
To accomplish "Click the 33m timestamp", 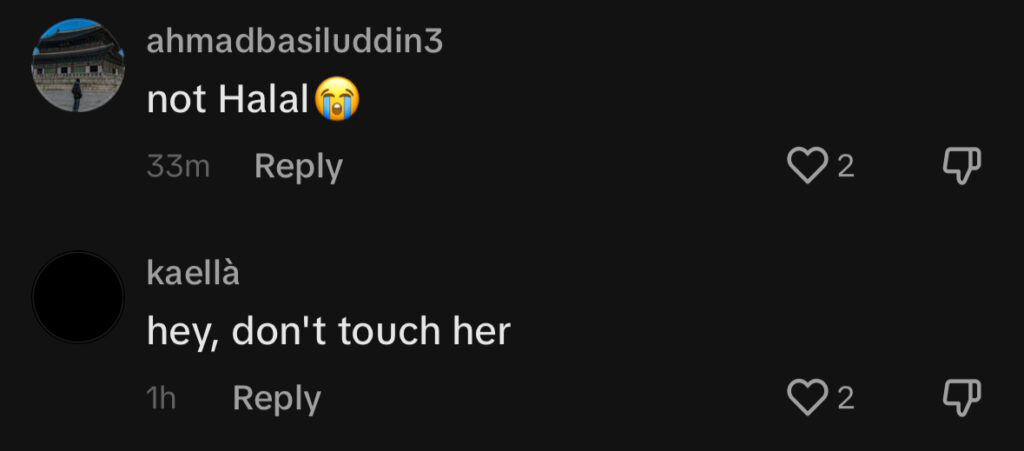I will coord(178,167).
